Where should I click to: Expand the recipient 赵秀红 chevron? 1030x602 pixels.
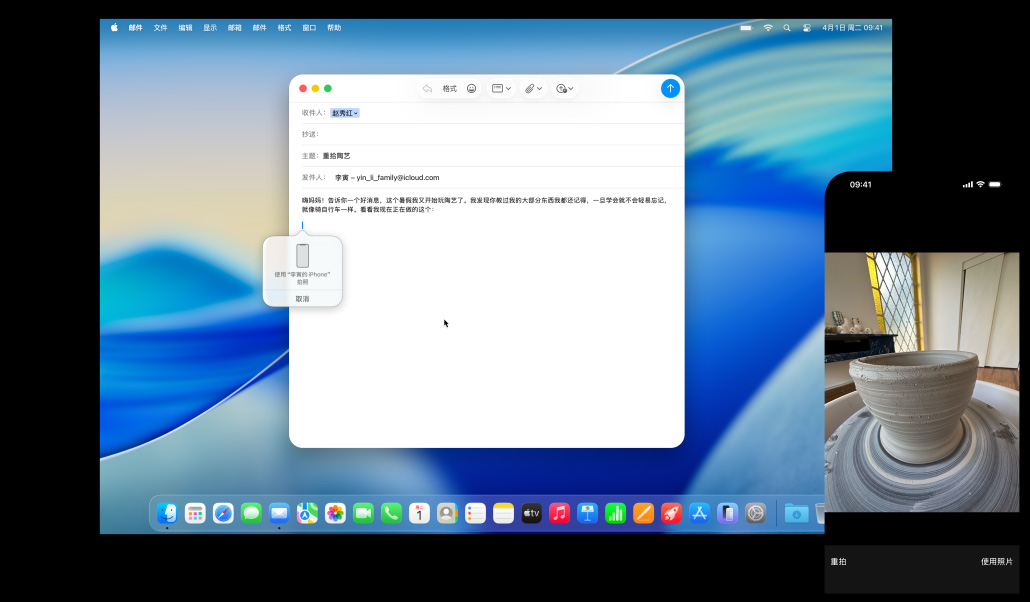pyautogui.click(x=355, y=113)
